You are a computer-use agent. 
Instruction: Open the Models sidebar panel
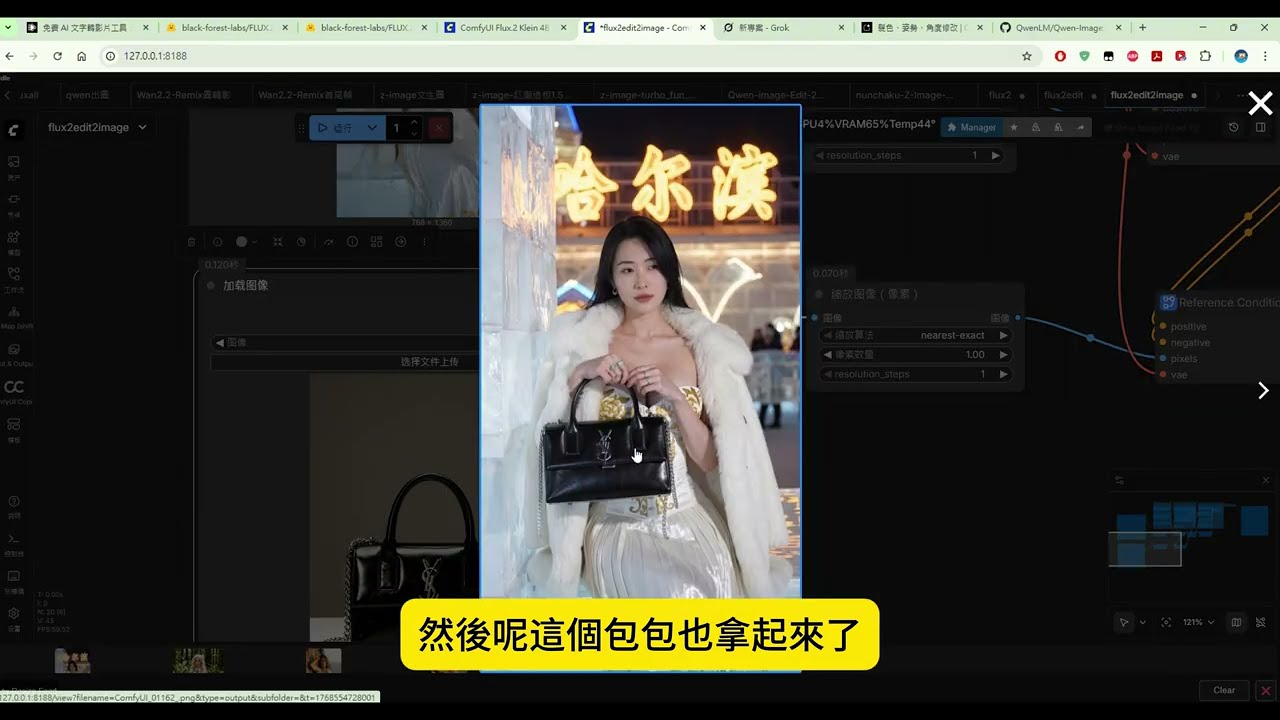coord(14,241)
